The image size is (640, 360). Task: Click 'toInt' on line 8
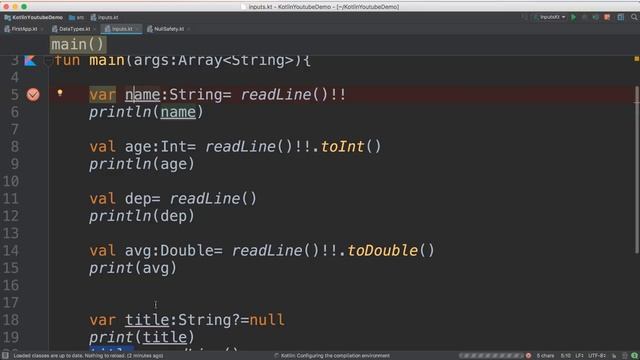pos(342,147)
